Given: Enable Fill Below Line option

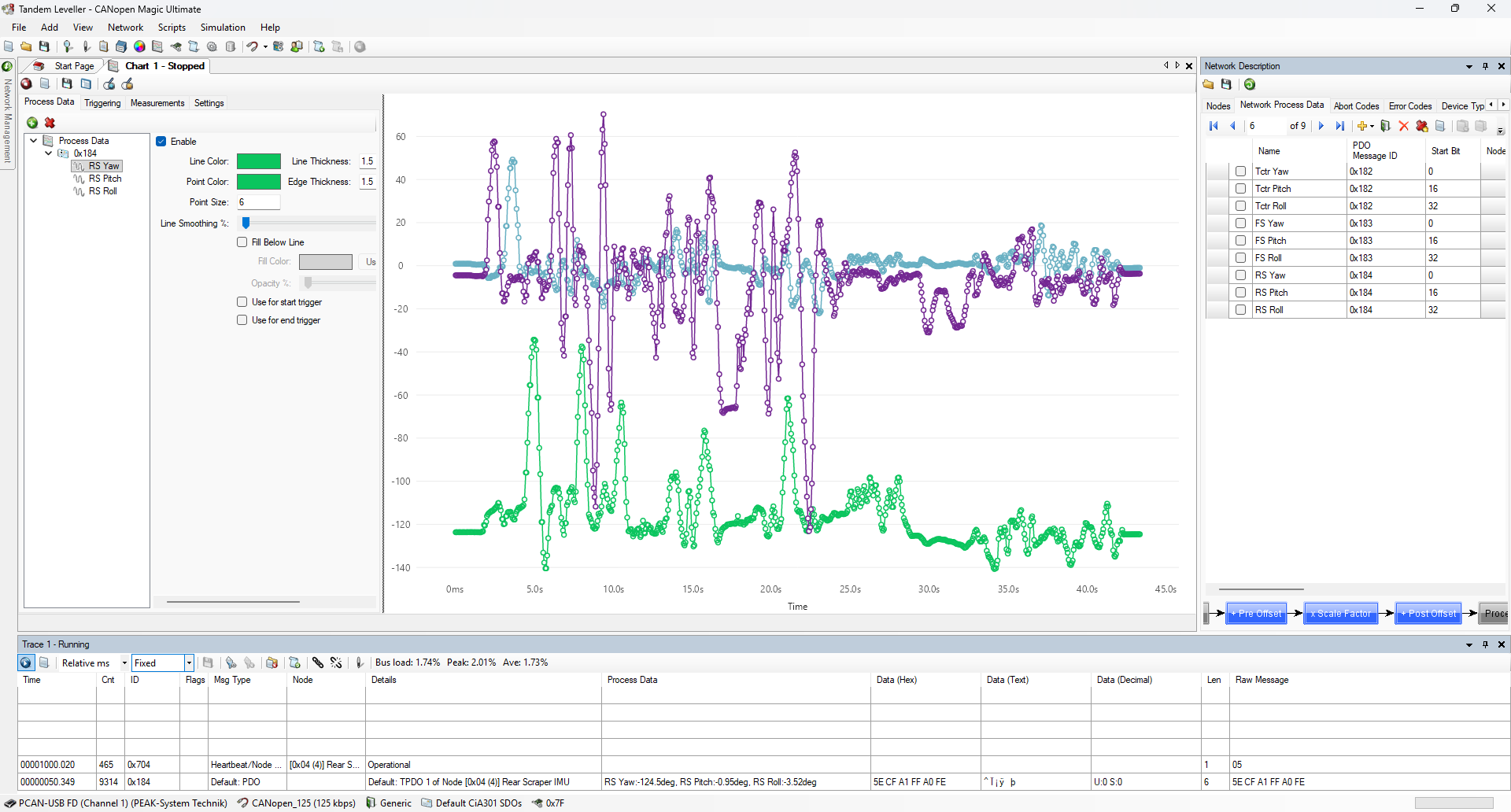Looking at the screenshot, I should pos(242,242).
